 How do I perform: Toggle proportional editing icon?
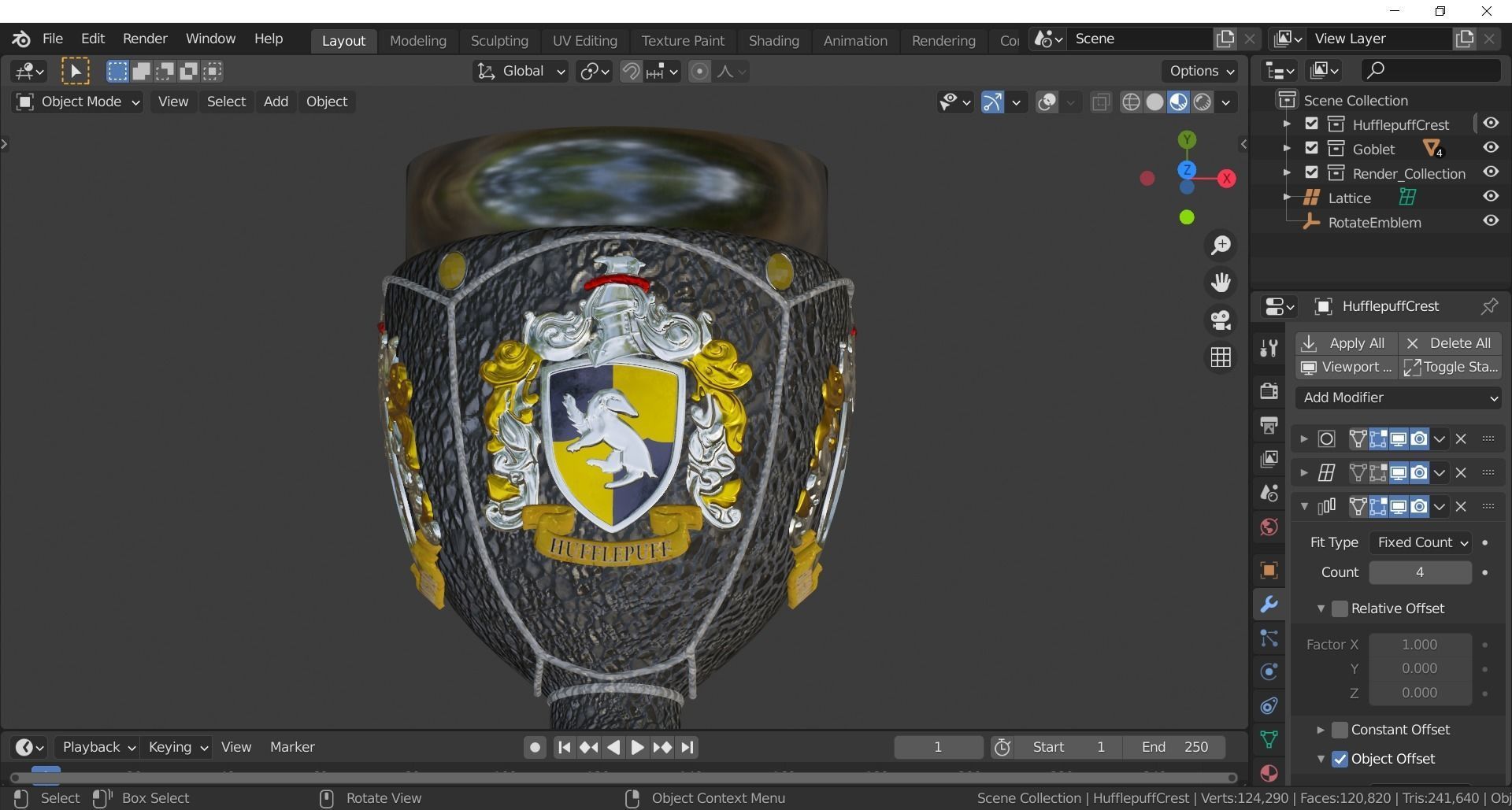(699, 72)
